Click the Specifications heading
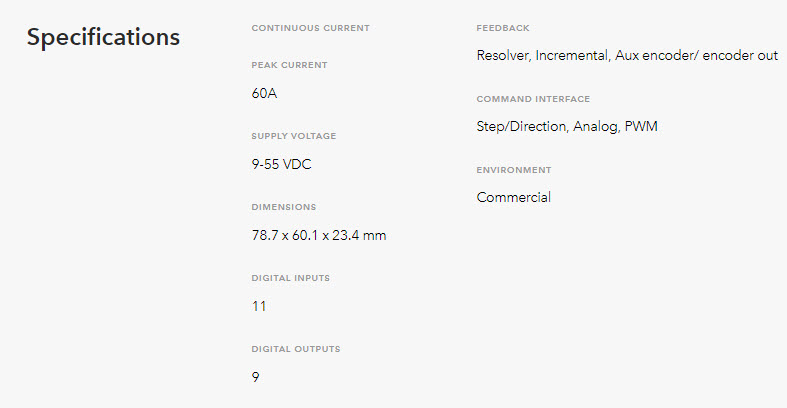 click(x=103, y=38)
